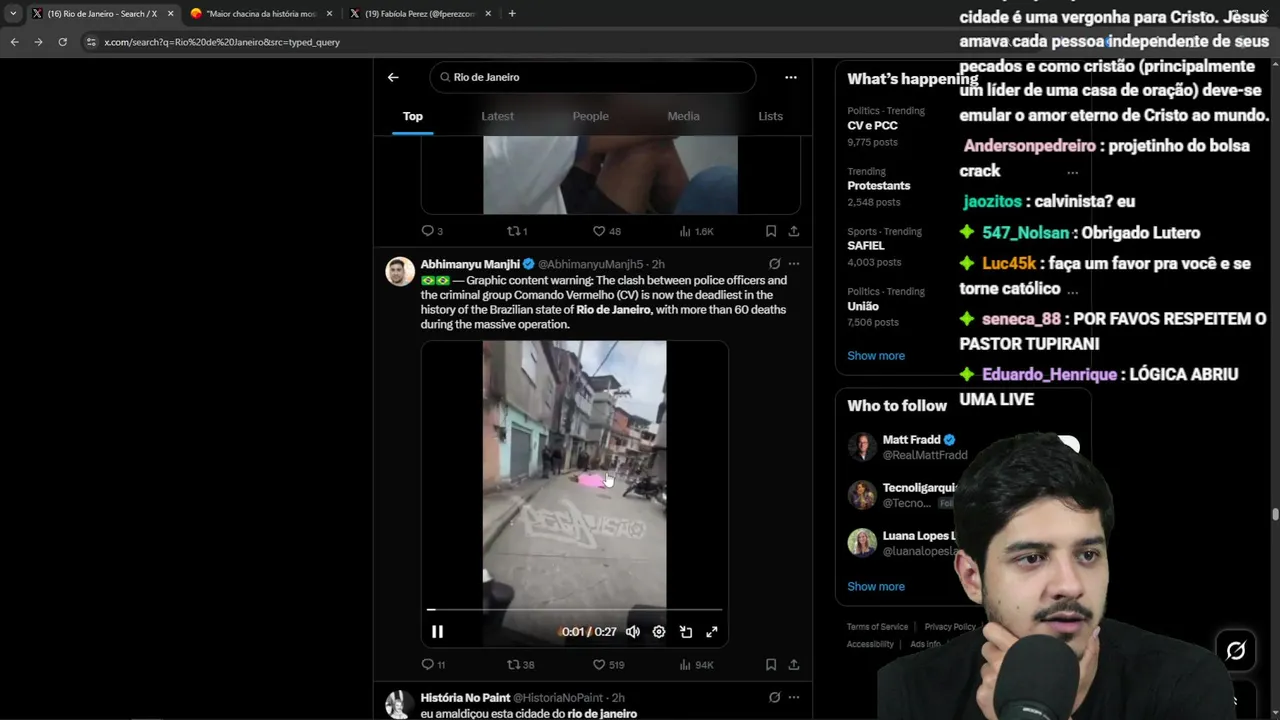The width and height of the screenshot is (1280, 720).
Task: Like the post with 48 likes
Action: click(607, 231)
